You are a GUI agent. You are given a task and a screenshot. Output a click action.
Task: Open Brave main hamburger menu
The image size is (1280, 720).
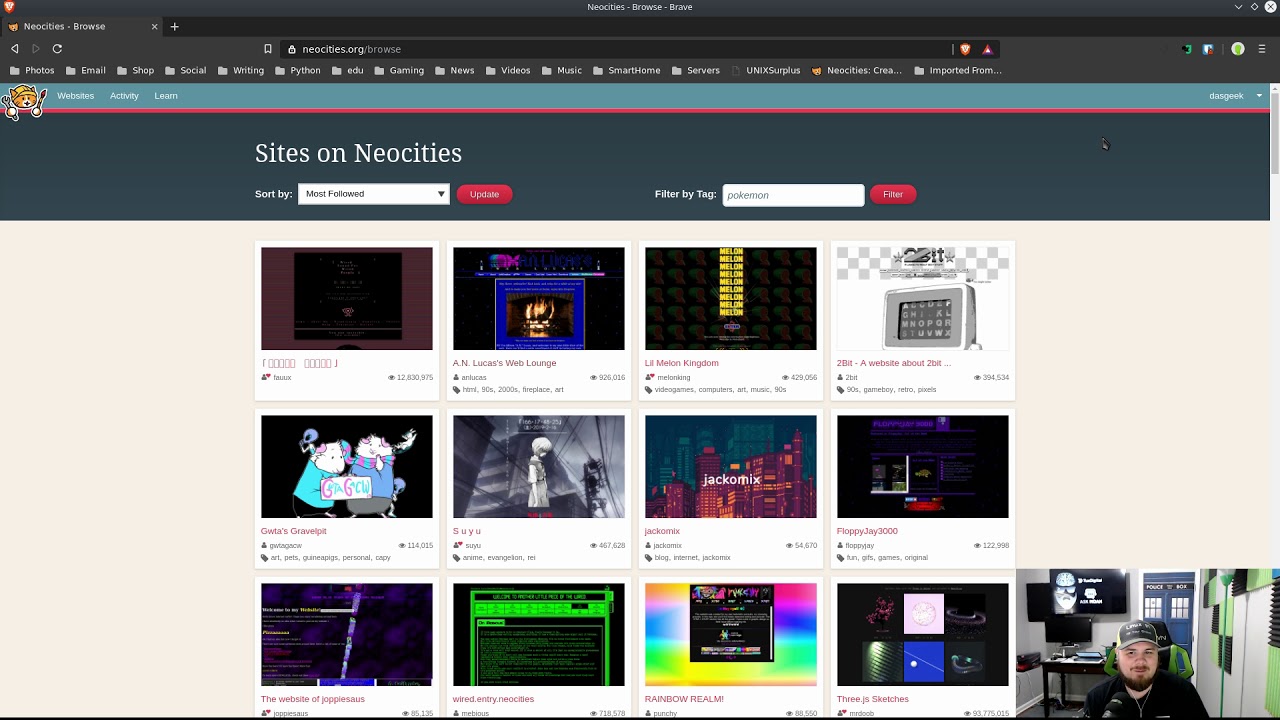coord(1262,49)
